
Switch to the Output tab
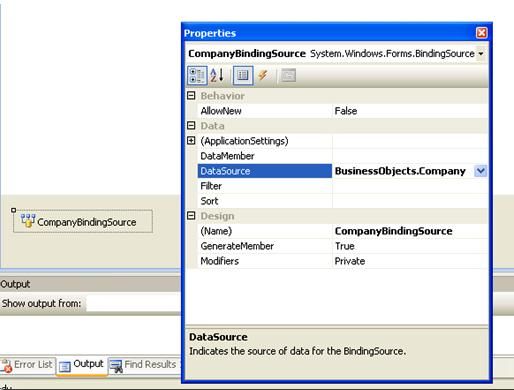82,365
